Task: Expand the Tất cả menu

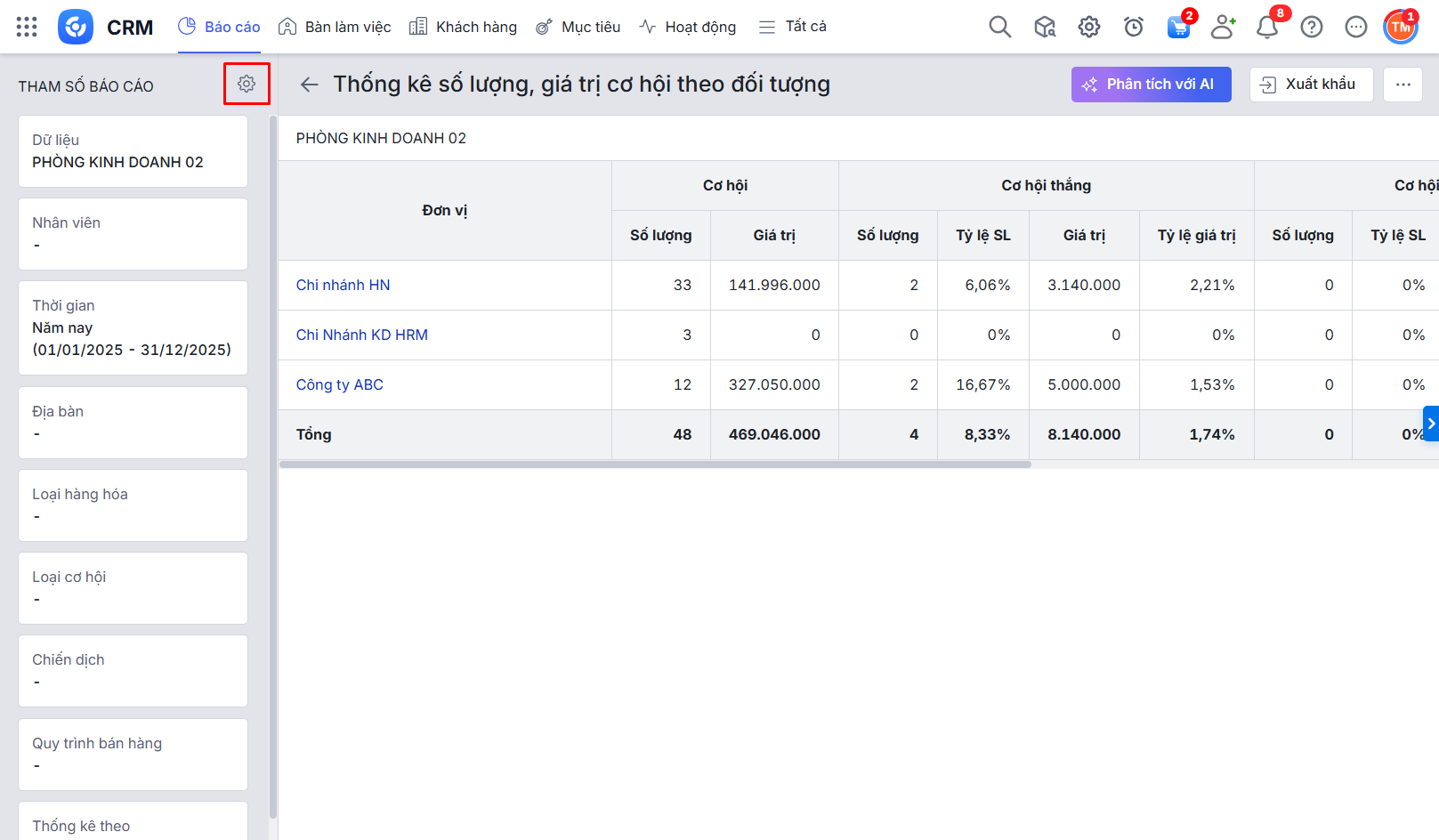Action: click(792, 27)
